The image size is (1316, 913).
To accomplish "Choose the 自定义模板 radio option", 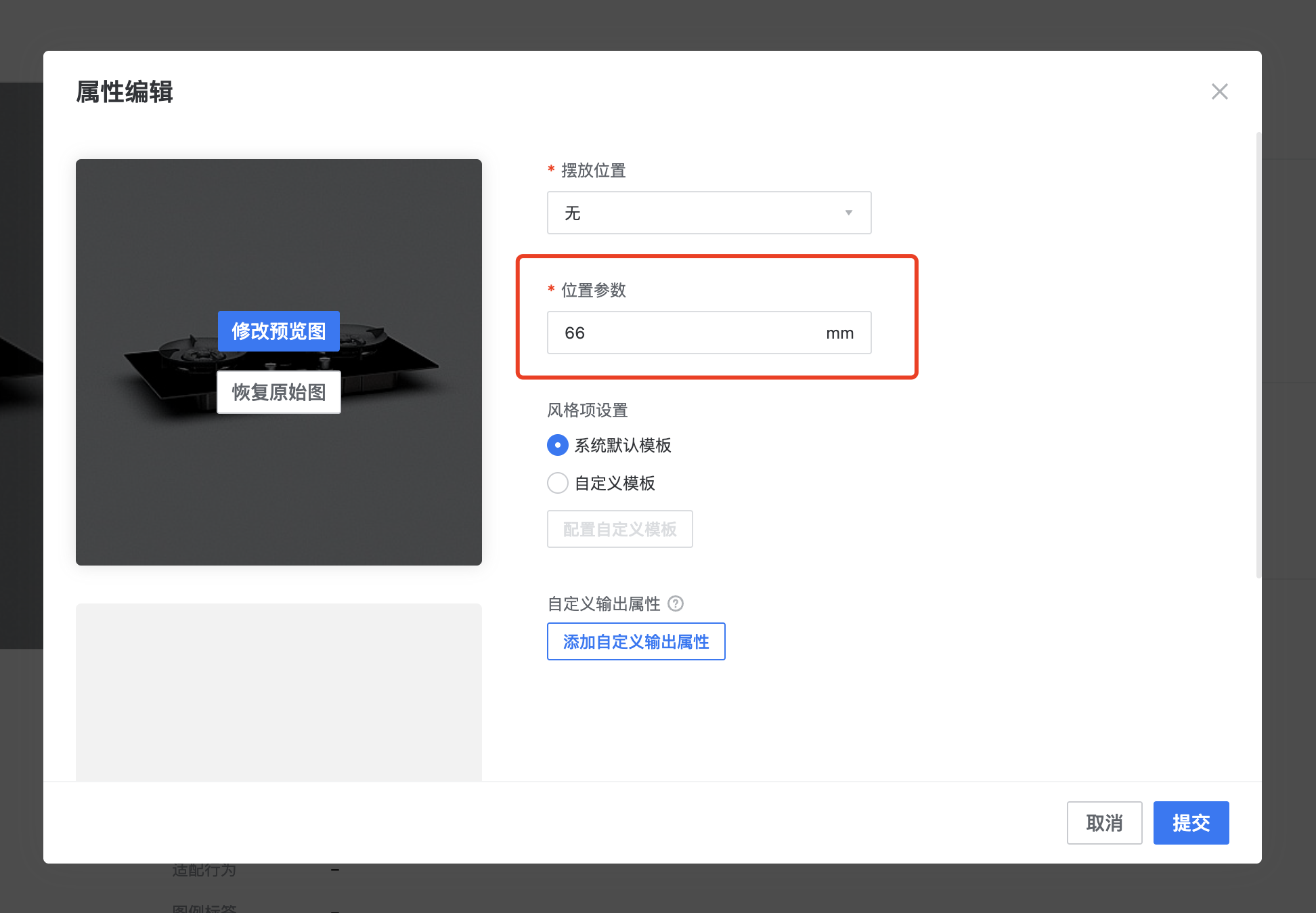I will point(557,483).
